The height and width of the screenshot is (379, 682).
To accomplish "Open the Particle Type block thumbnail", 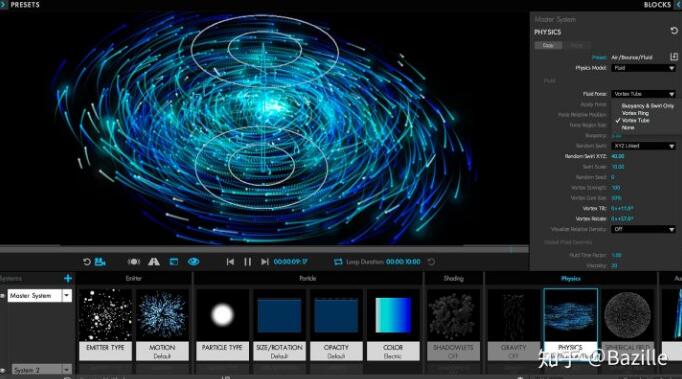I will pyautogui.click(x=222, y=315).
